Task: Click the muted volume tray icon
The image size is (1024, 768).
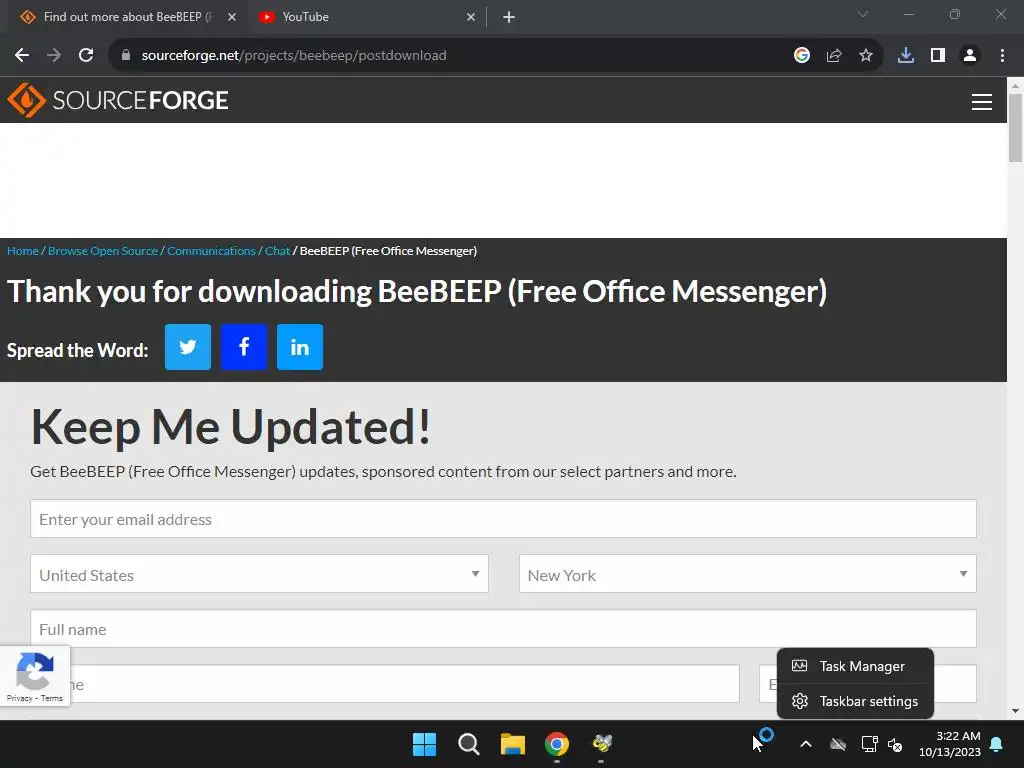Action: coord(895,744)
